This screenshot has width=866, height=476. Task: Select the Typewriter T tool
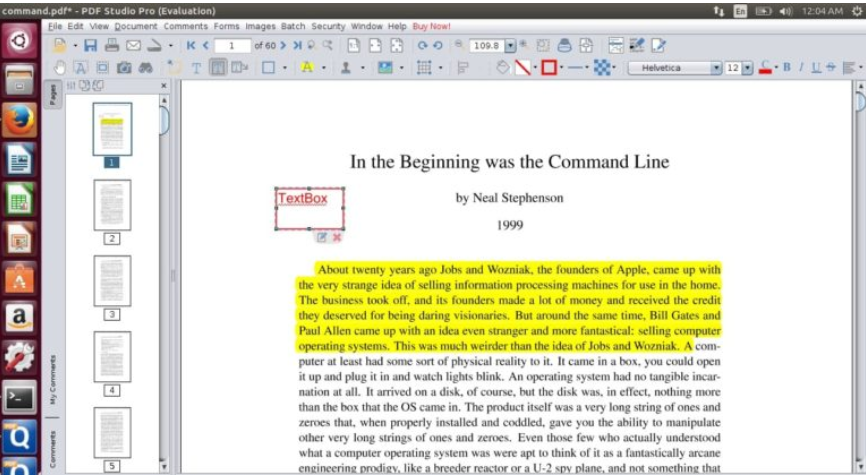(x=196, y=68)
